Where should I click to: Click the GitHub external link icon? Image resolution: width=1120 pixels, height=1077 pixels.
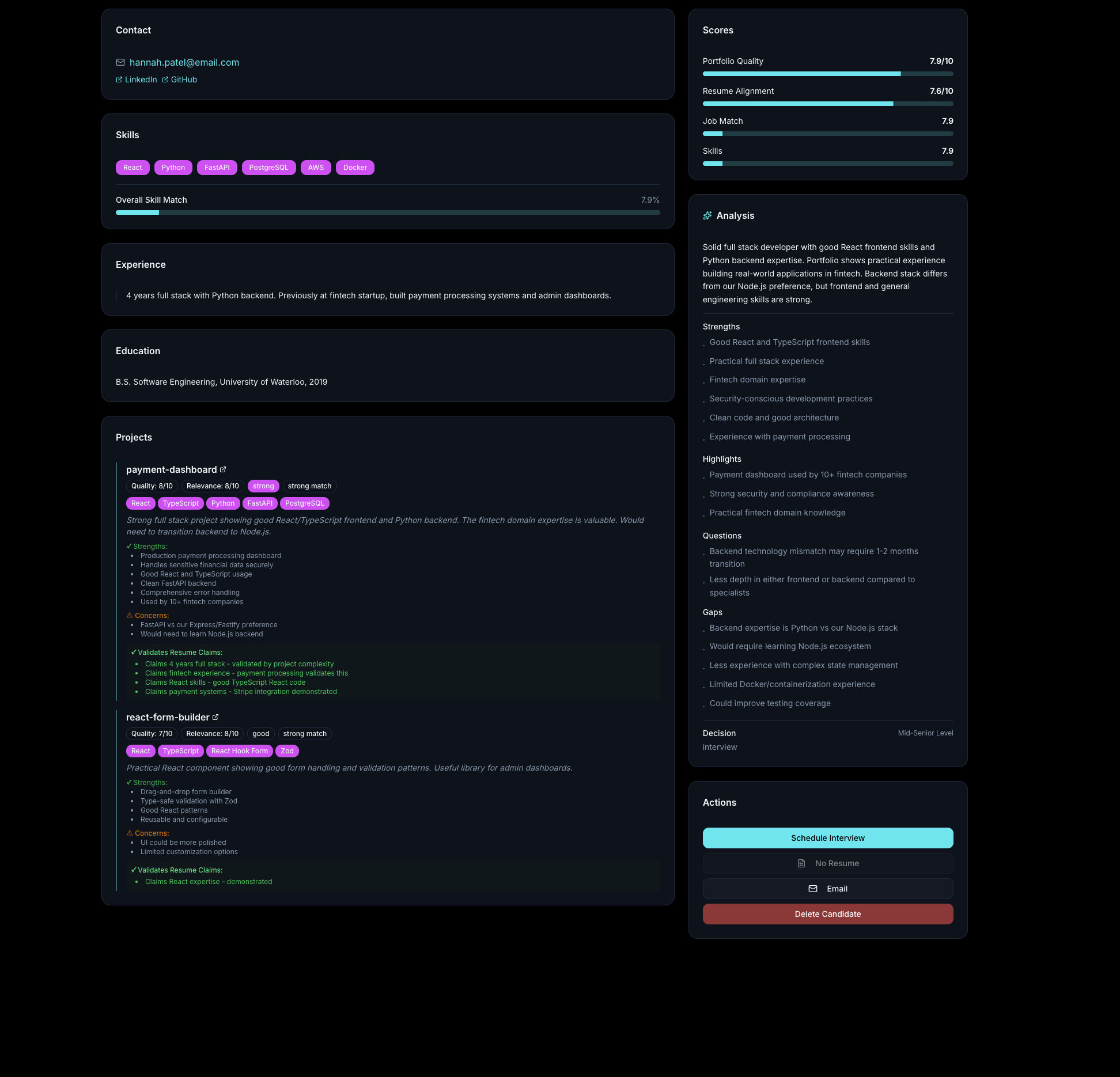coord(165,79)
